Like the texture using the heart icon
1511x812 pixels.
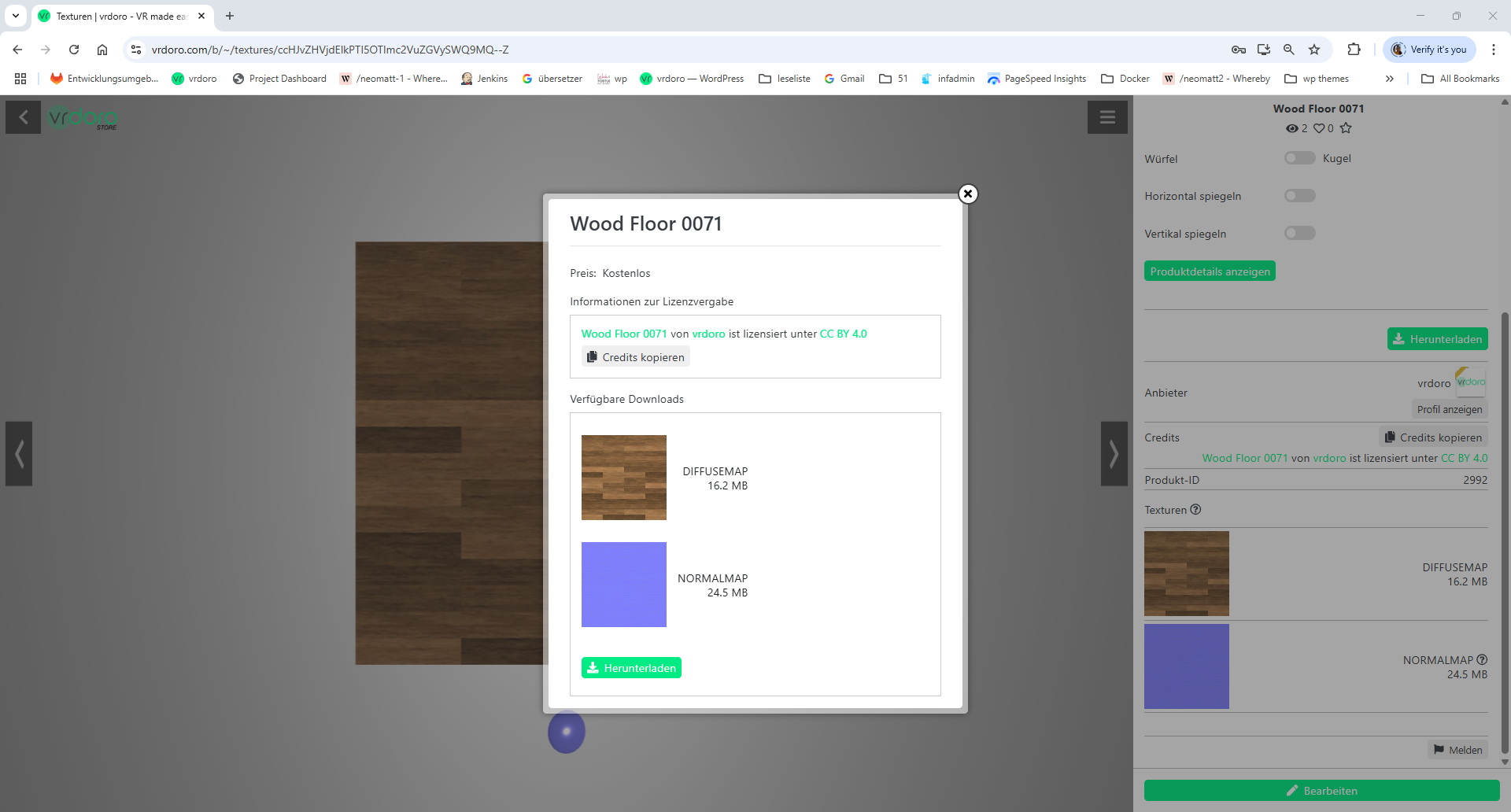click(x=1319, y=128)
